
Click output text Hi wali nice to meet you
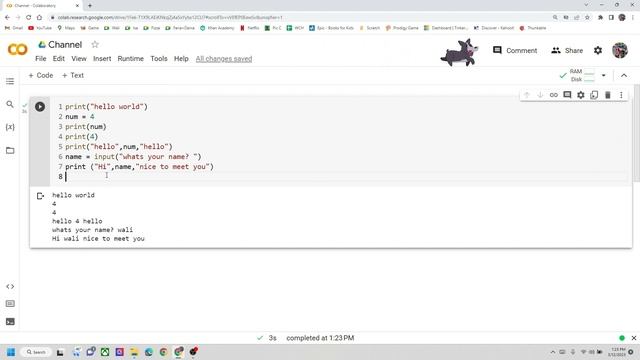[x=98, y=239]
